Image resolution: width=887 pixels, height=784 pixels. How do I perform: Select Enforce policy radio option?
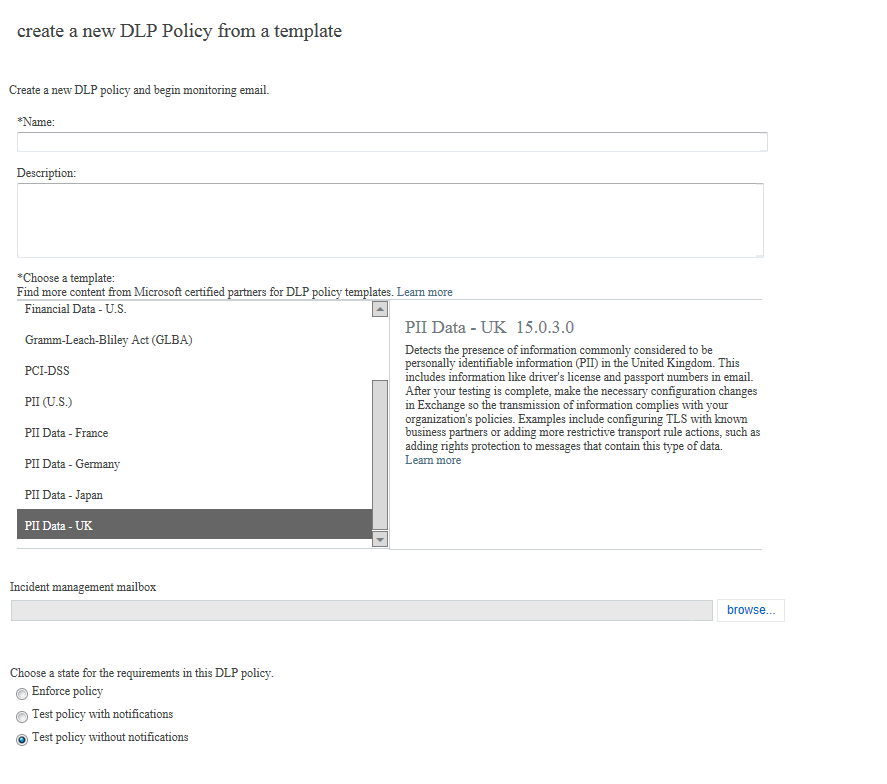(x=22, y=693)
